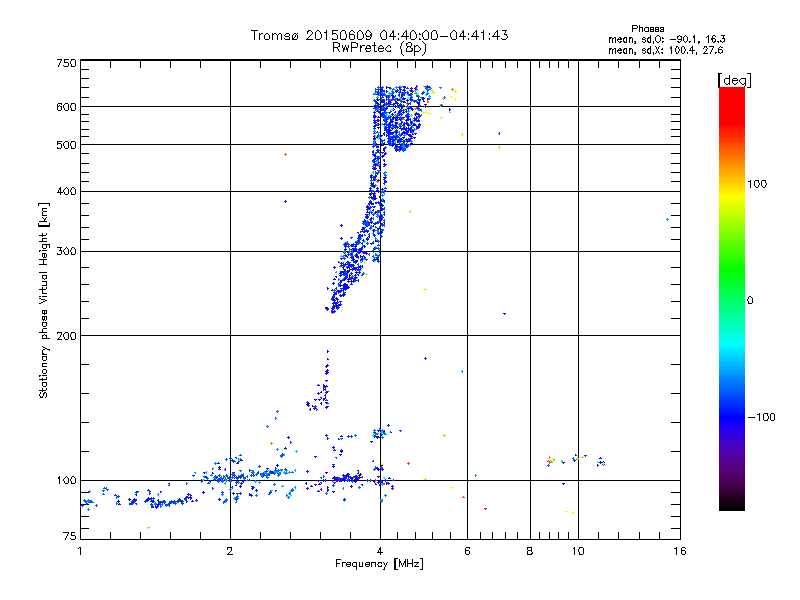Click the colorbar tick label '-100'
The width and height of the screenshot is (800, 600).
(x=761, y=417)
